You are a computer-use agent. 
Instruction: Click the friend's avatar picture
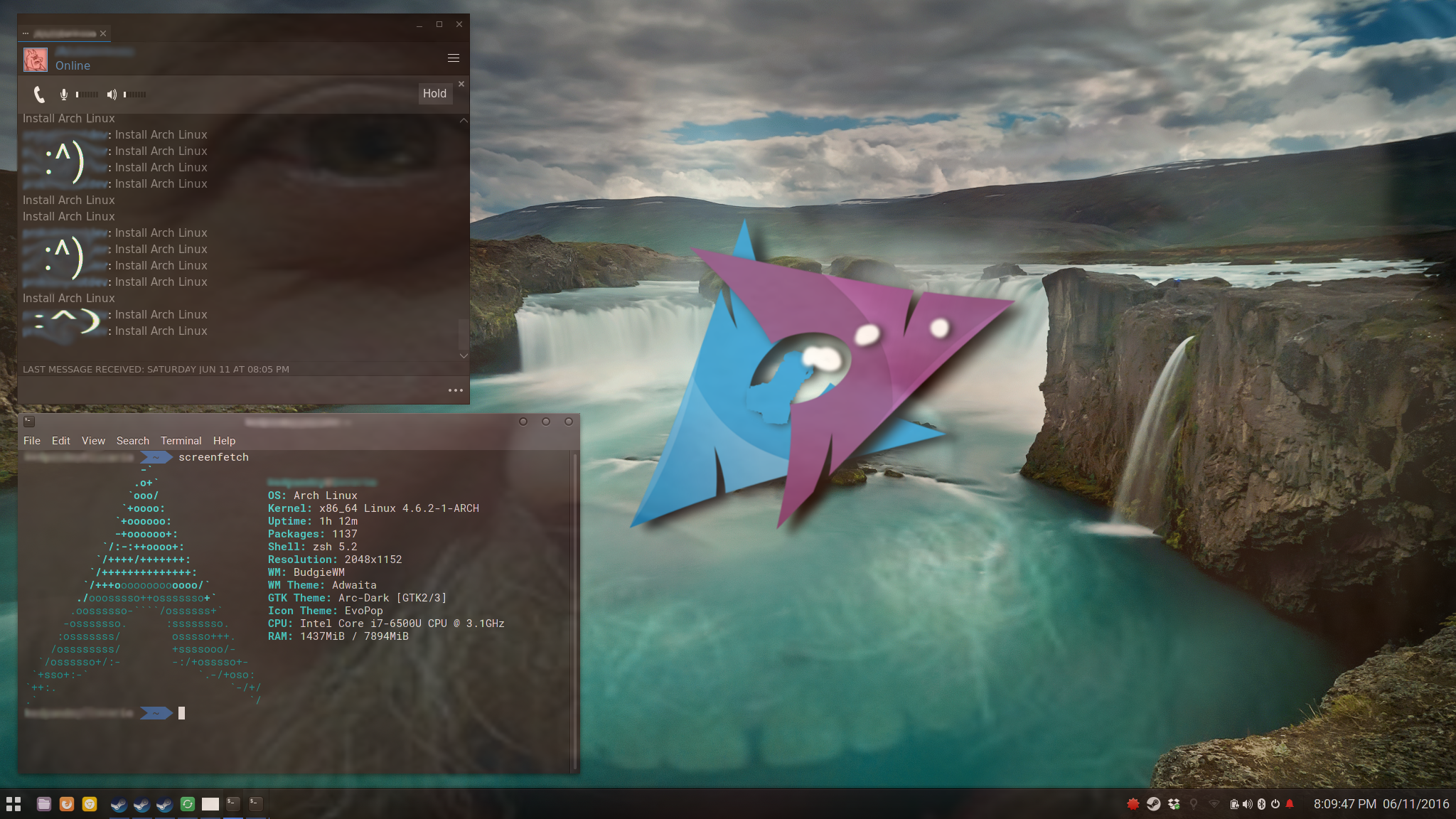pos(36,60)
